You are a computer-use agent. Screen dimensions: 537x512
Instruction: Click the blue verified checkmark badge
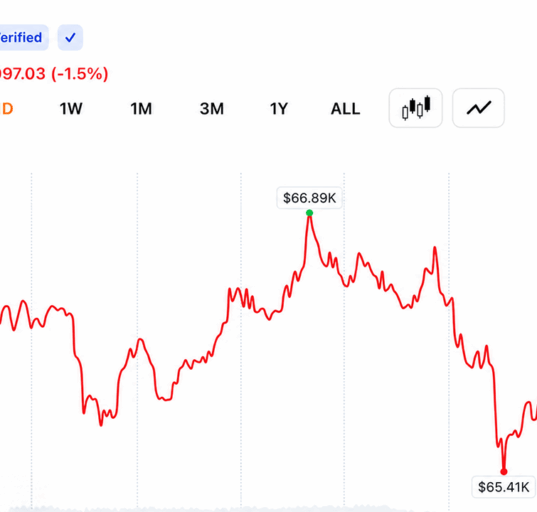(x=70, y=37)
